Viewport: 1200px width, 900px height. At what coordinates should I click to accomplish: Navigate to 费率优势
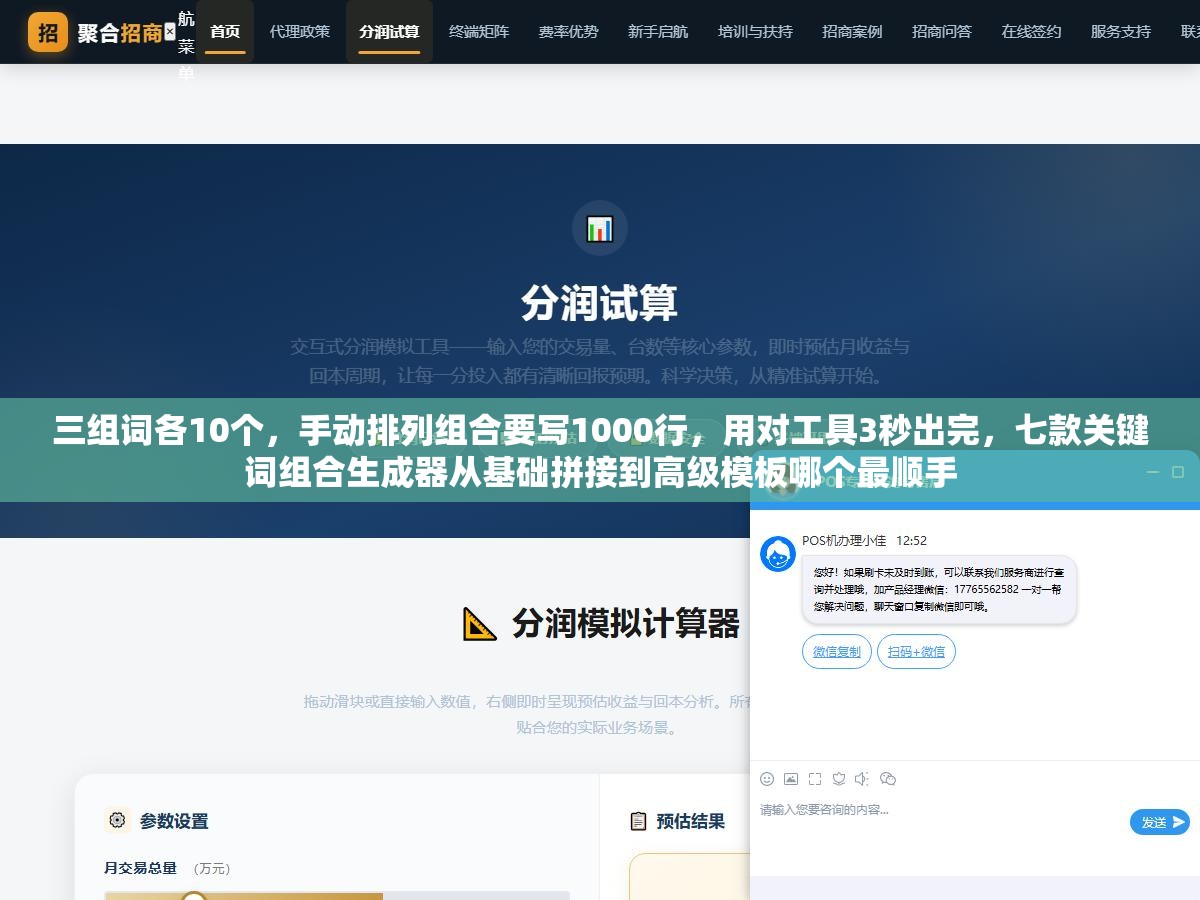point(568,31)
